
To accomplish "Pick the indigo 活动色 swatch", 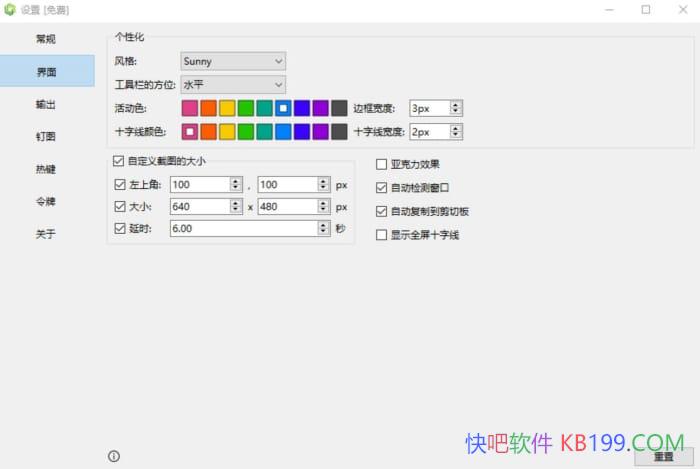I will 302,108.
